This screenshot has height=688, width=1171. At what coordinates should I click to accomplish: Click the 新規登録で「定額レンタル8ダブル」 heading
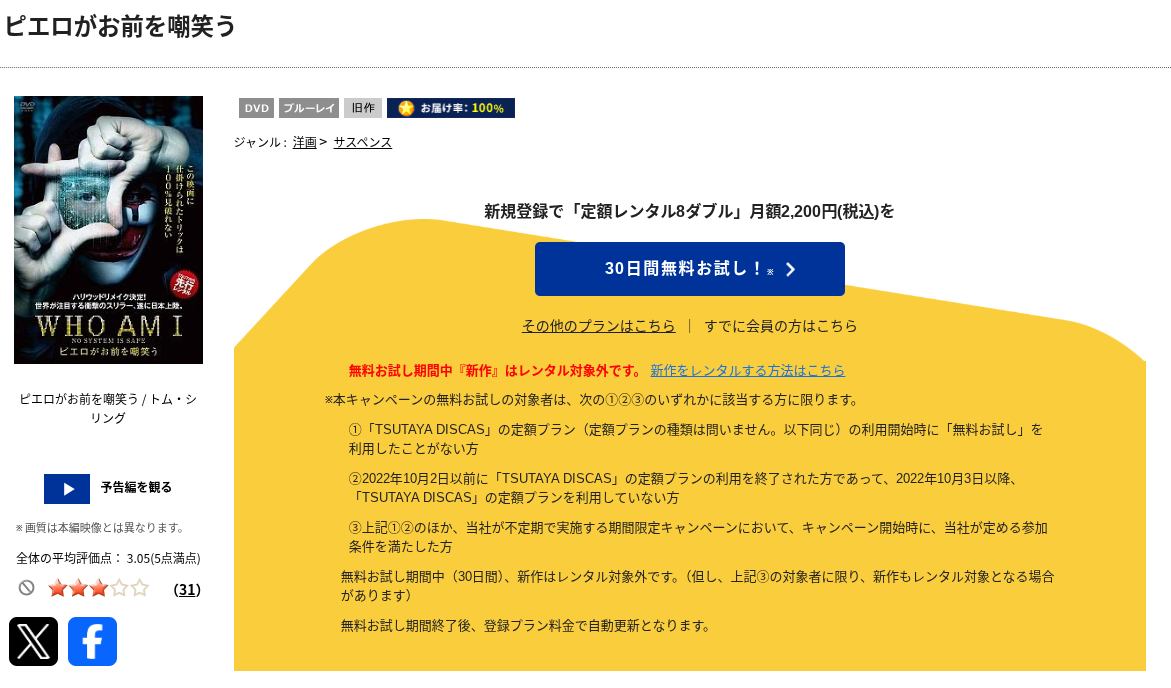coord(689,211)
